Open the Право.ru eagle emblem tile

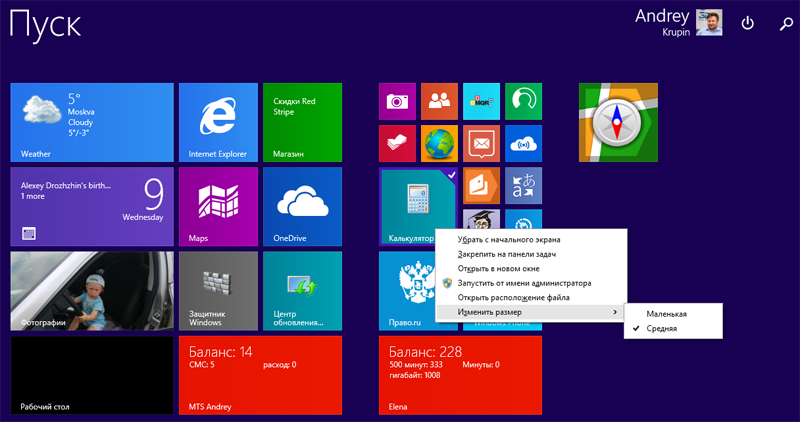407,291
